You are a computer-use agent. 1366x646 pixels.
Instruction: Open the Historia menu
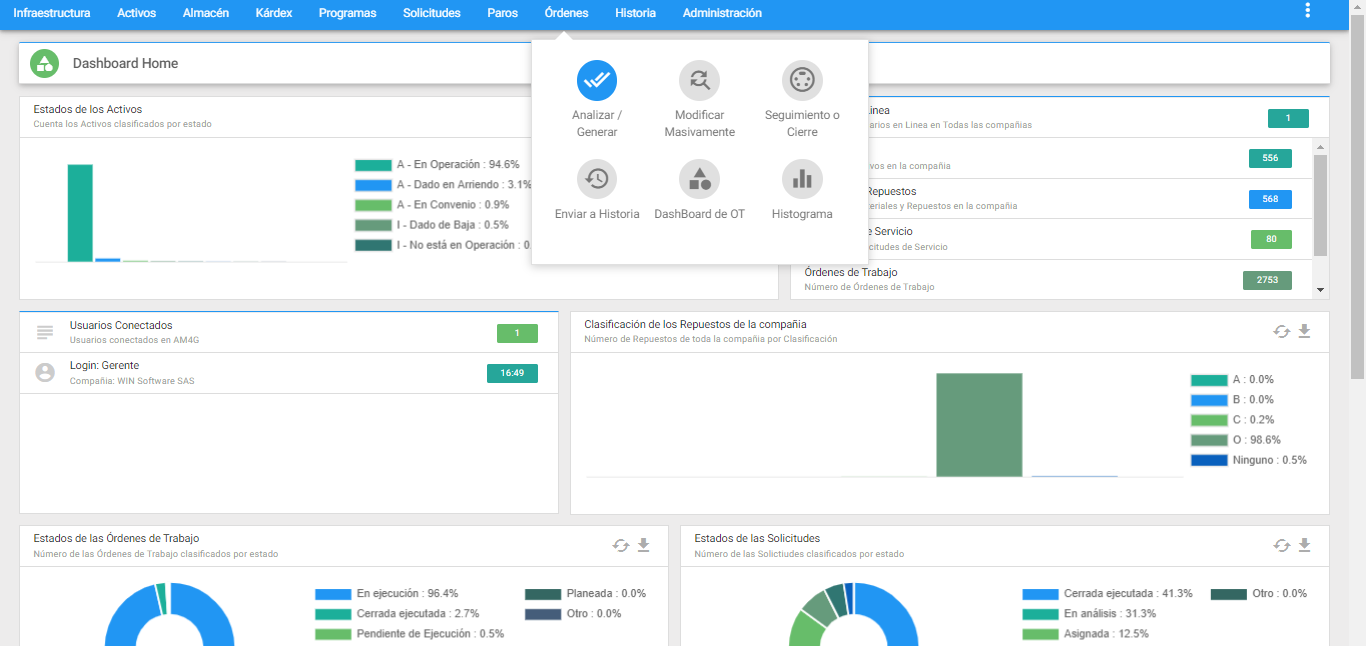click(636, 13)
